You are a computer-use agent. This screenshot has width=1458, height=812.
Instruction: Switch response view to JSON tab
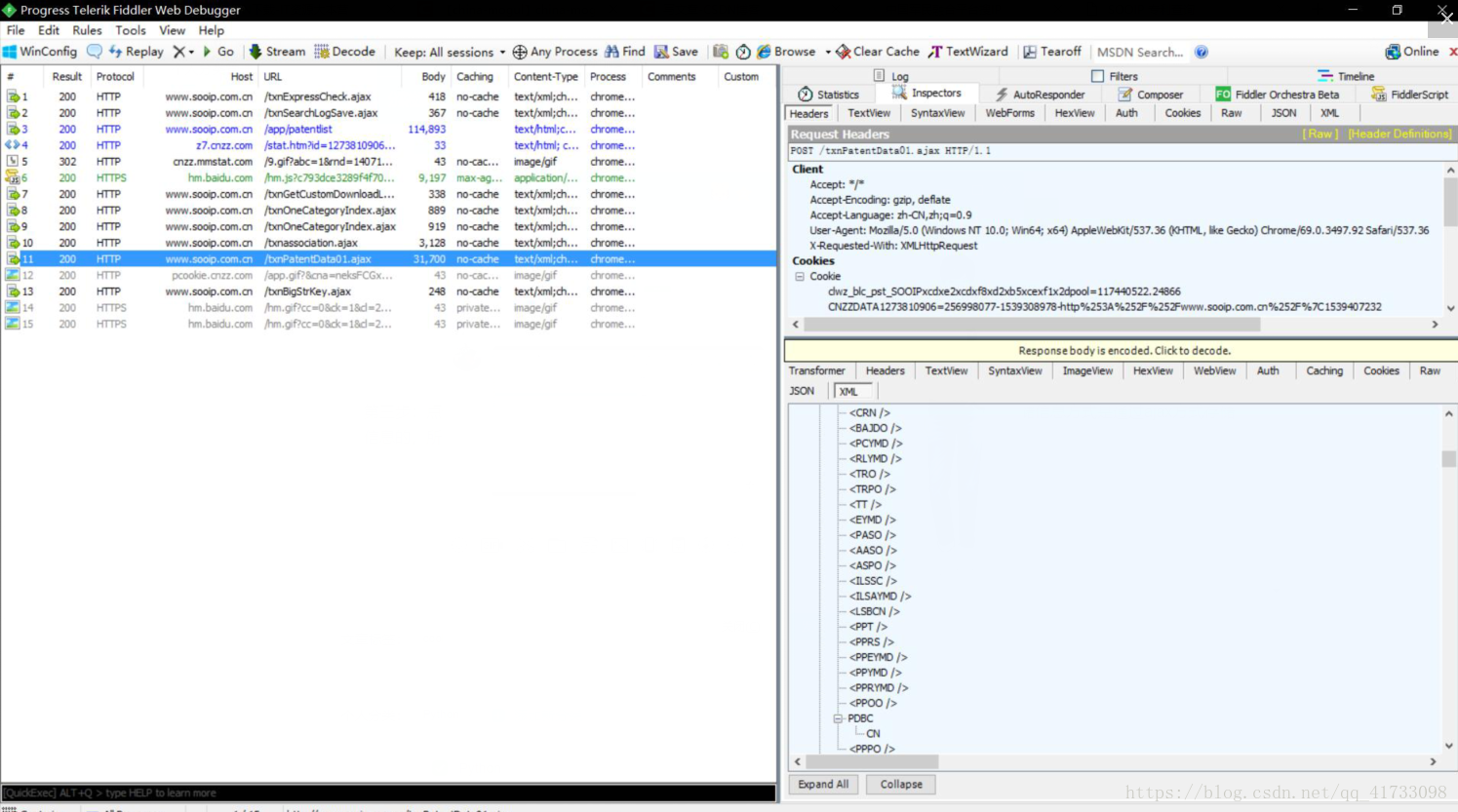click(x=802, y=391)
